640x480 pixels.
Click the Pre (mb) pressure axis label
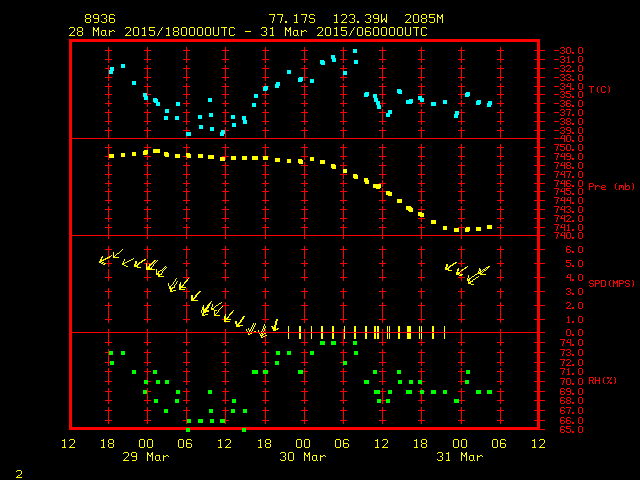point(611,187)
